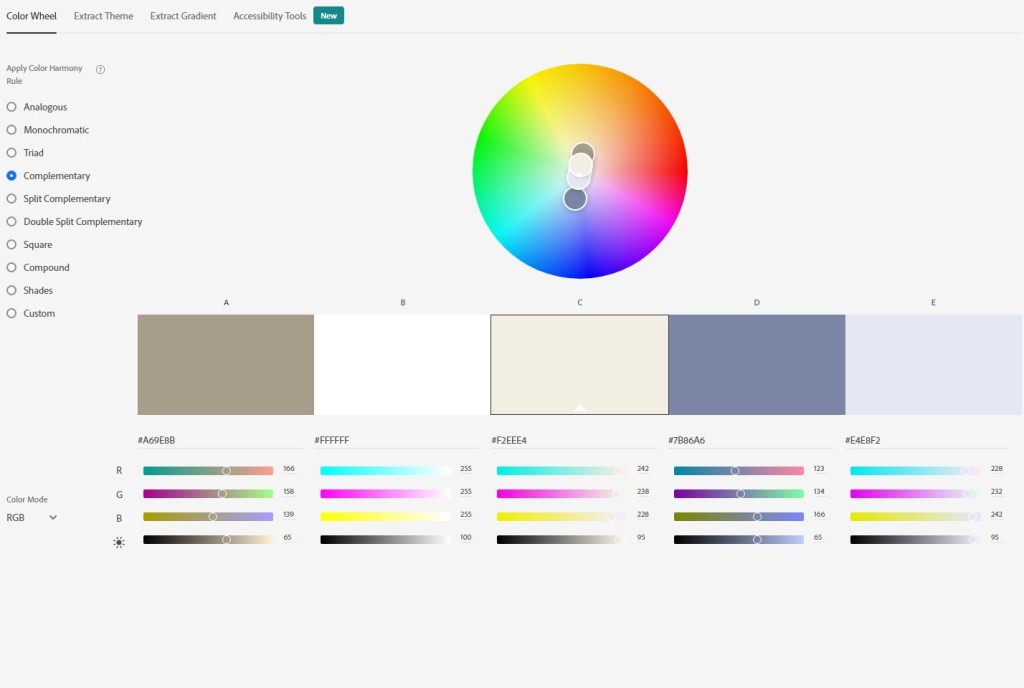Open the Extract Gradient tab
This screenshot has width=1024, height=688.
(x=183, y=16)
